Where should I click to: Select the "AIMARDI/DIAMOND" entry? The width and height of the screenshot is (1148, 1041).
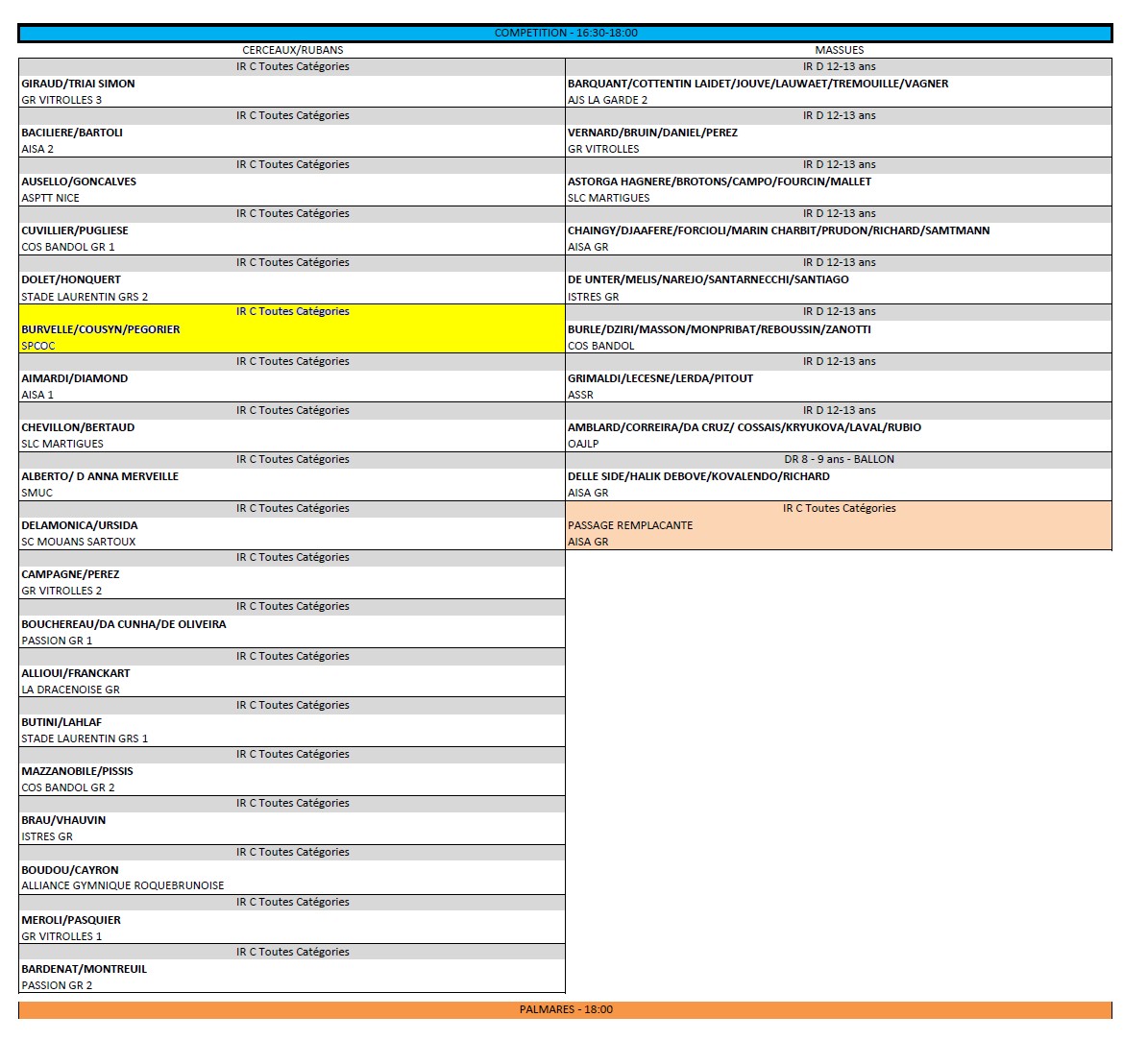(x=75, y=378)
